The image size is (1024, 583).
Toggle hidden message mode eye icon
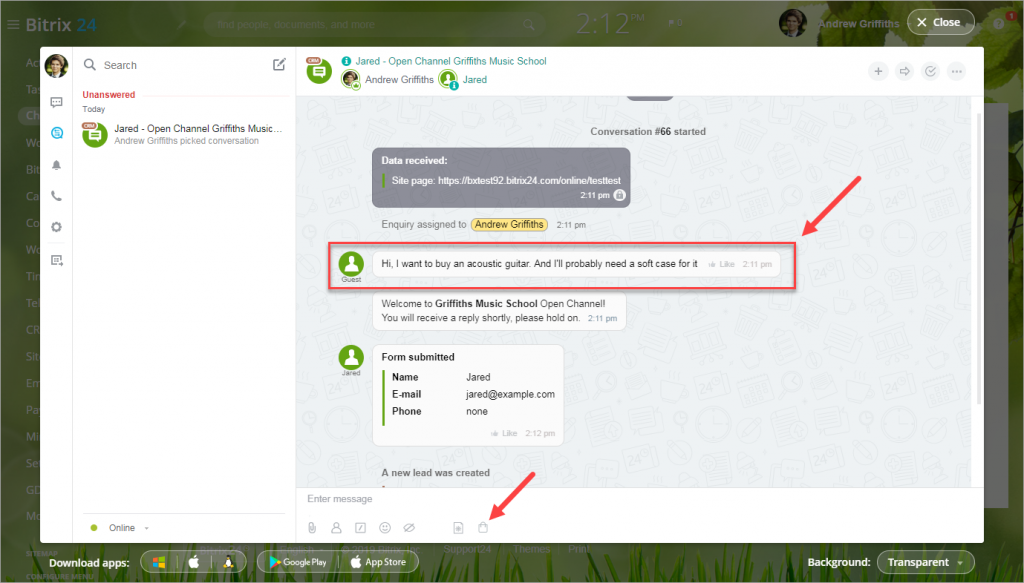tap(409, 528)
